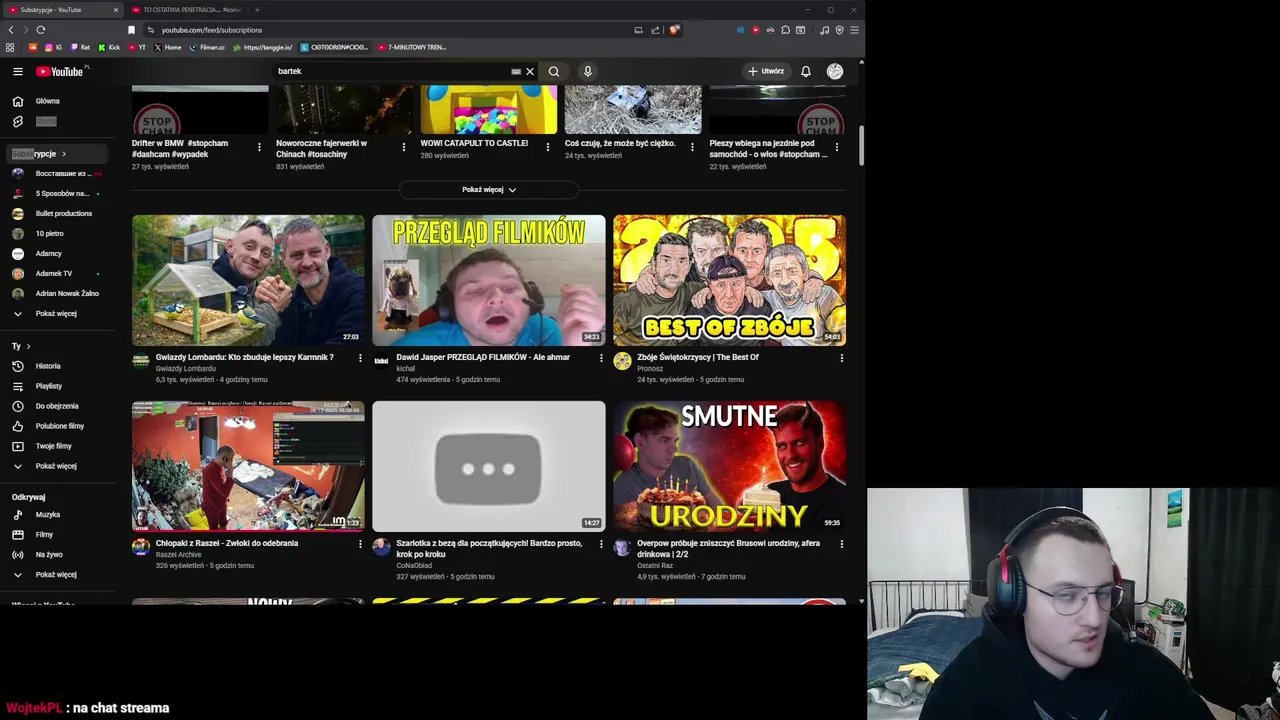Open the YouTube hamburger guide menu

point(17,71)
